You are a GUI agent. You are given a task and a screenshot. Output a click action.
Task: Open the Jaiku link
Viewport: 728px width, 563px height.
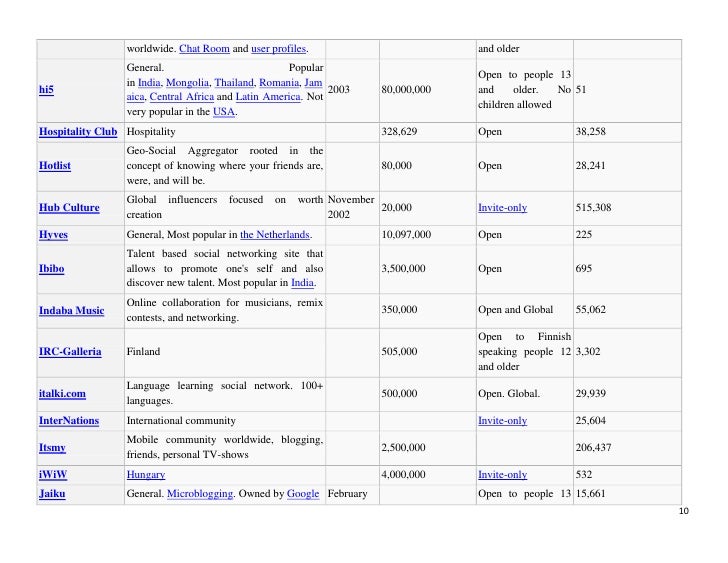(52, 494)
